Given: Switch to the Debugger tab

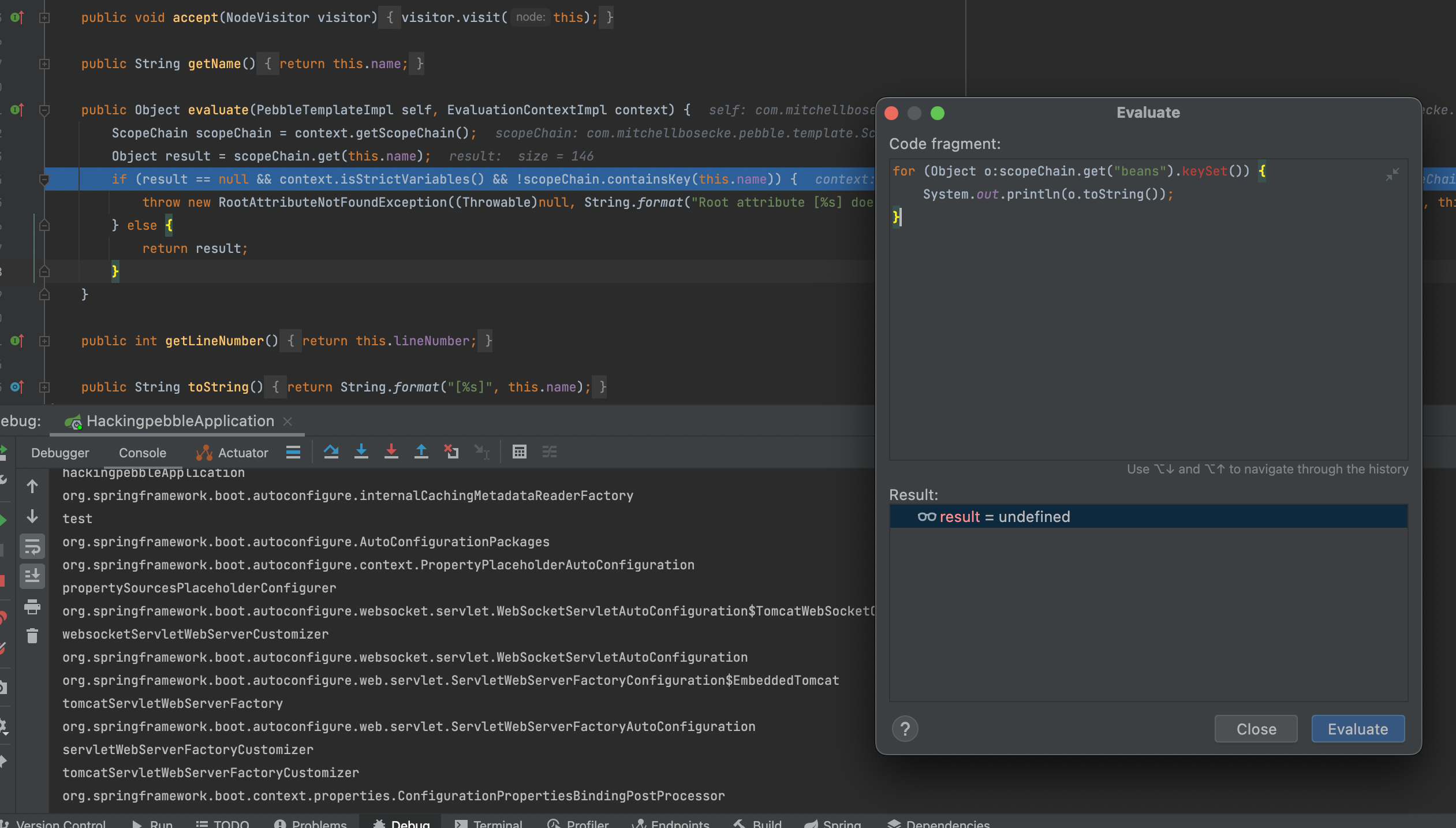Looking at the screenshot, I should point(60,453).
